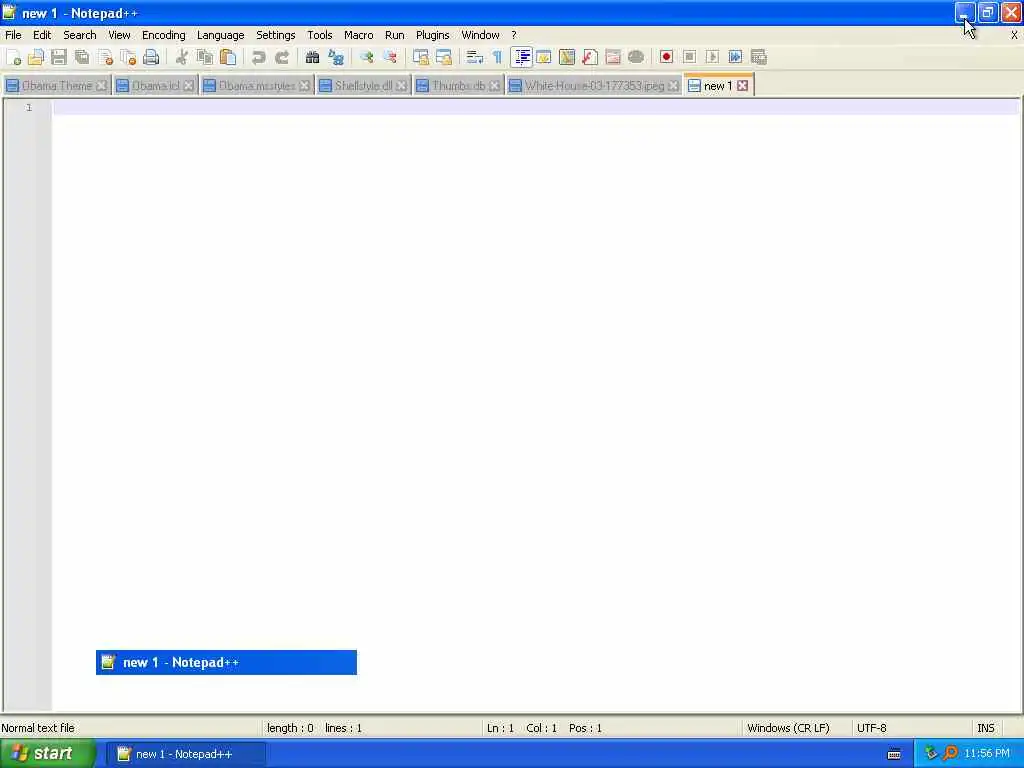Viewport: 1024px width, 768px height.
Task: Redo the action via the toolbar arrow
Action: pos(281,57)
